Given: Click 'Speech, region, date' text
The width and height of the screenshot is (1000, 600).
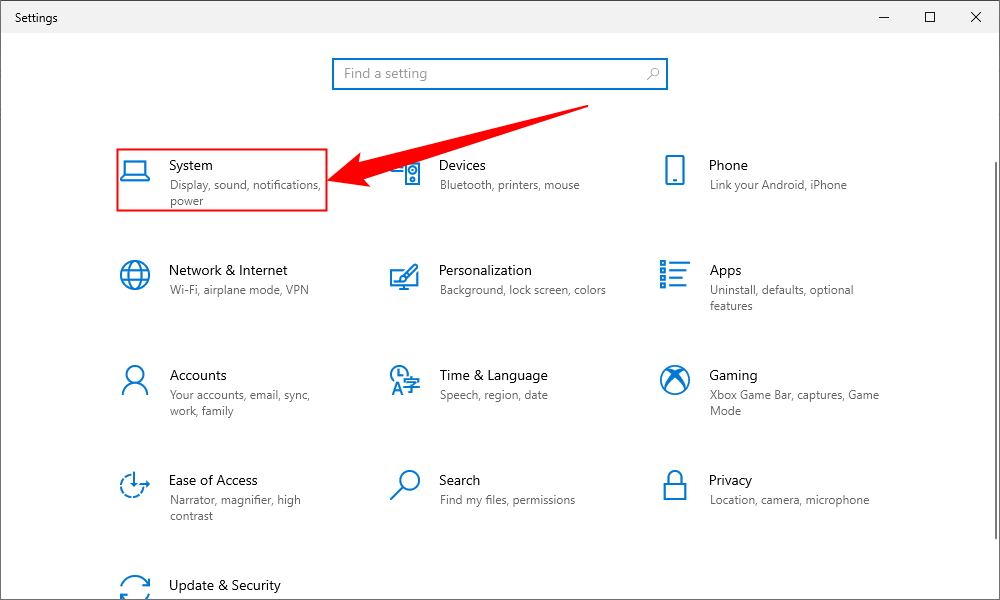Looking at the screenshot, I should 494,395.
